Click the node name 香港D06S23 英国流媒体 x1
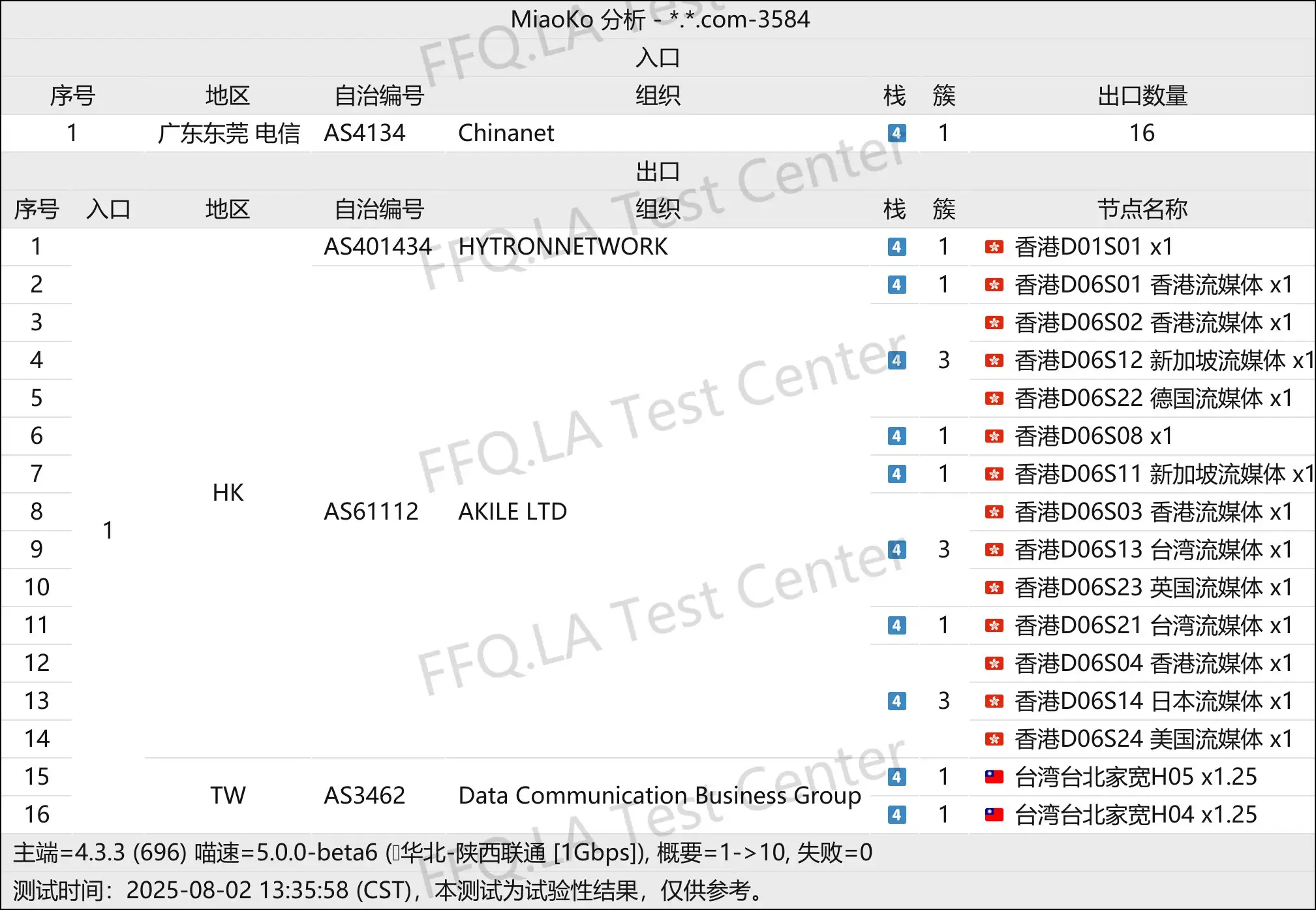 (x=1154, y=588)
